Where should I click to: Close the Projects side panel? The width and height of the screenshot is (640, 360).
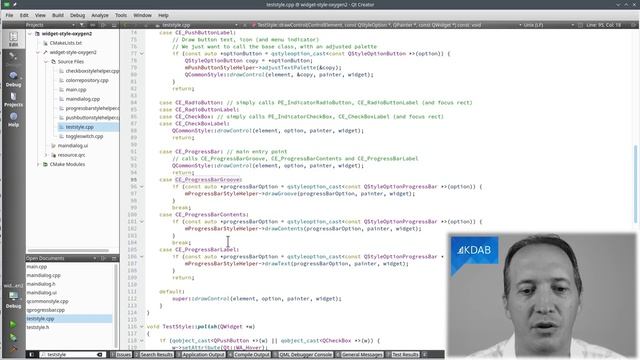(x=114, y=25)
